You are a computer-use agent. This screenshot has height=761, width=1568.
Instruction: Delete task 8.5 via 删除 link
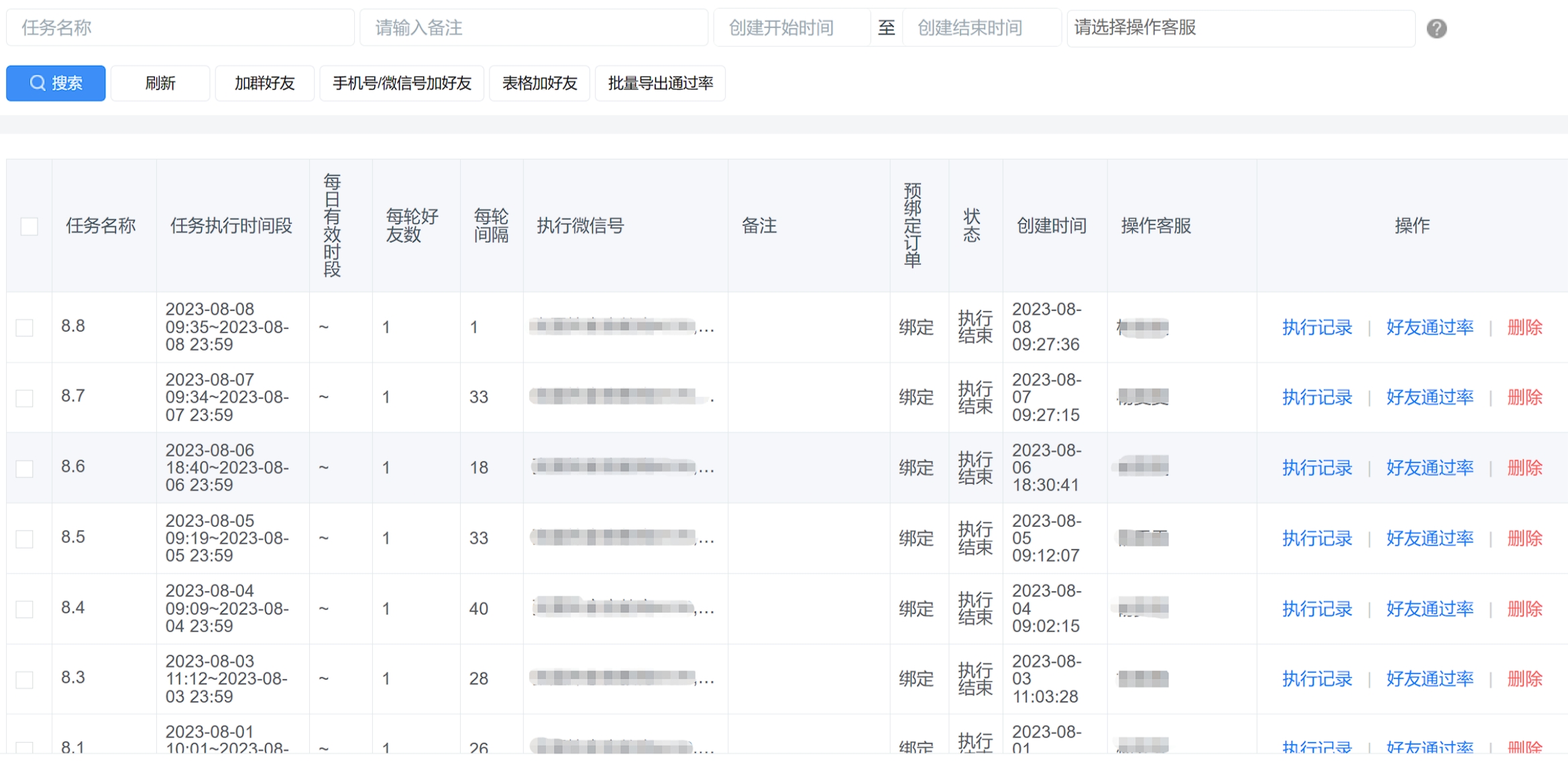click(1524, 538)
